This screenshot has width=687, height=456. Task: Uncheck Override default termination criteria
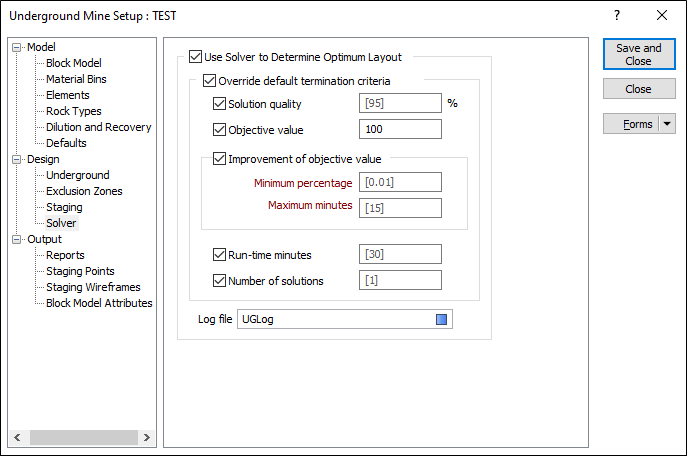pyautogui.click(x=210, y=81)
